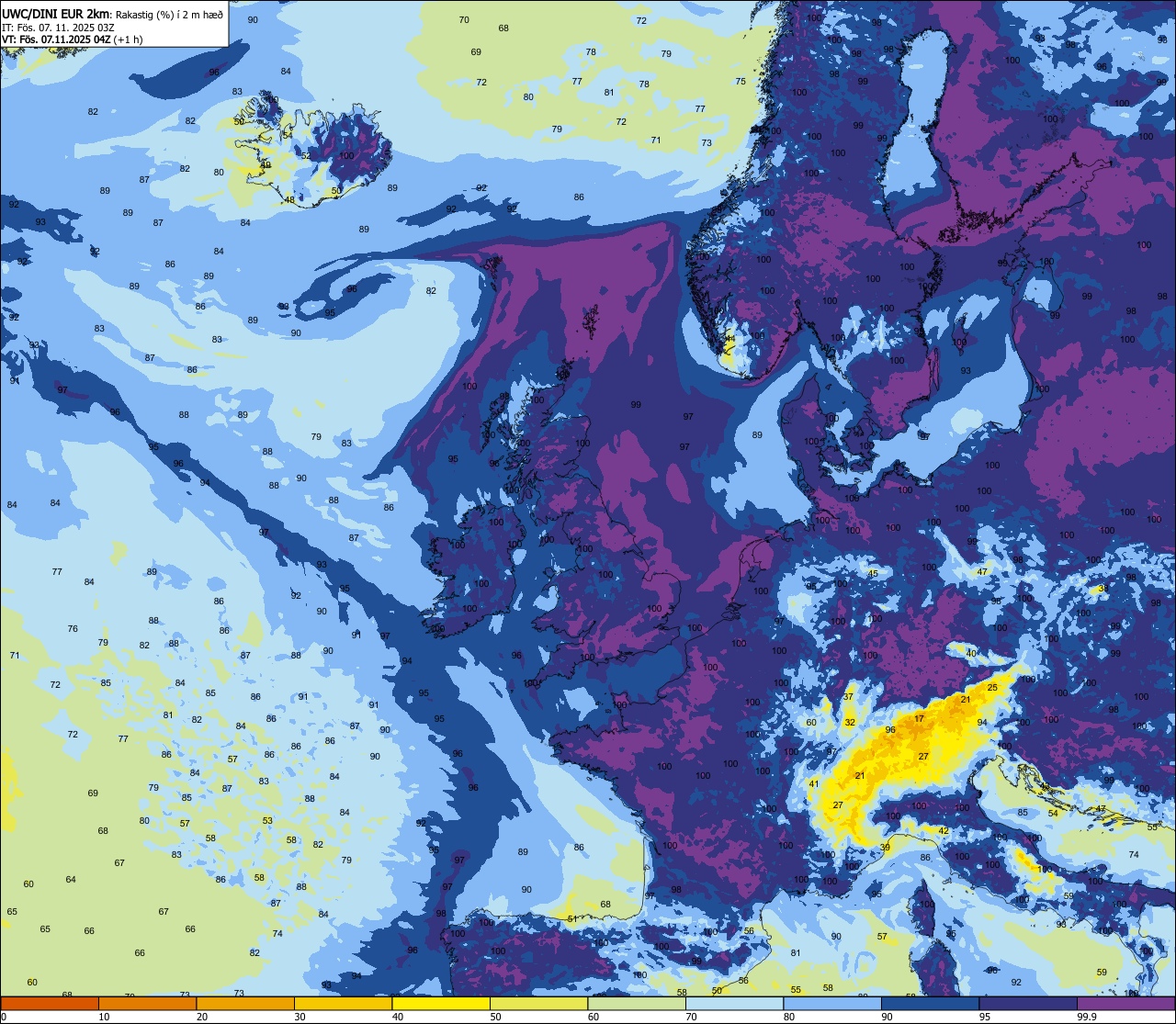This screenshot has height=1024, width=1176.
Task: Select the orange 20–30 legend swatch
Action: click(x=245, y=1003)
